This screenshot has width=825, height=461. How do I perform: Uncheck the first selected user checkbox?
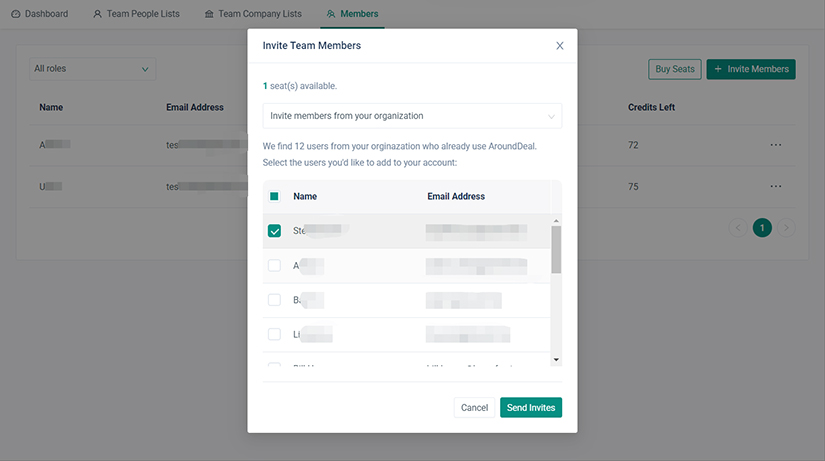[x=275, y=231]
